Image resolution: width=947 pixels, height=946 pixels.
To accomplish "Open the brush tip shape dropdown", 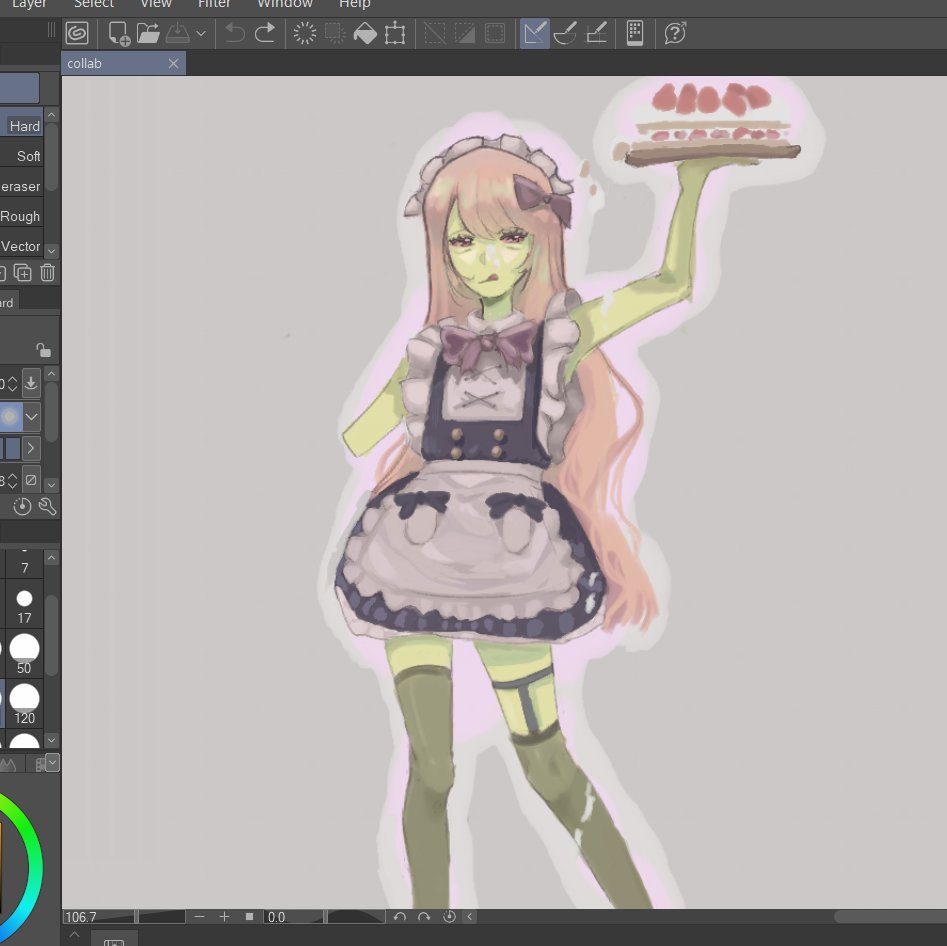I will click(32, 417).
